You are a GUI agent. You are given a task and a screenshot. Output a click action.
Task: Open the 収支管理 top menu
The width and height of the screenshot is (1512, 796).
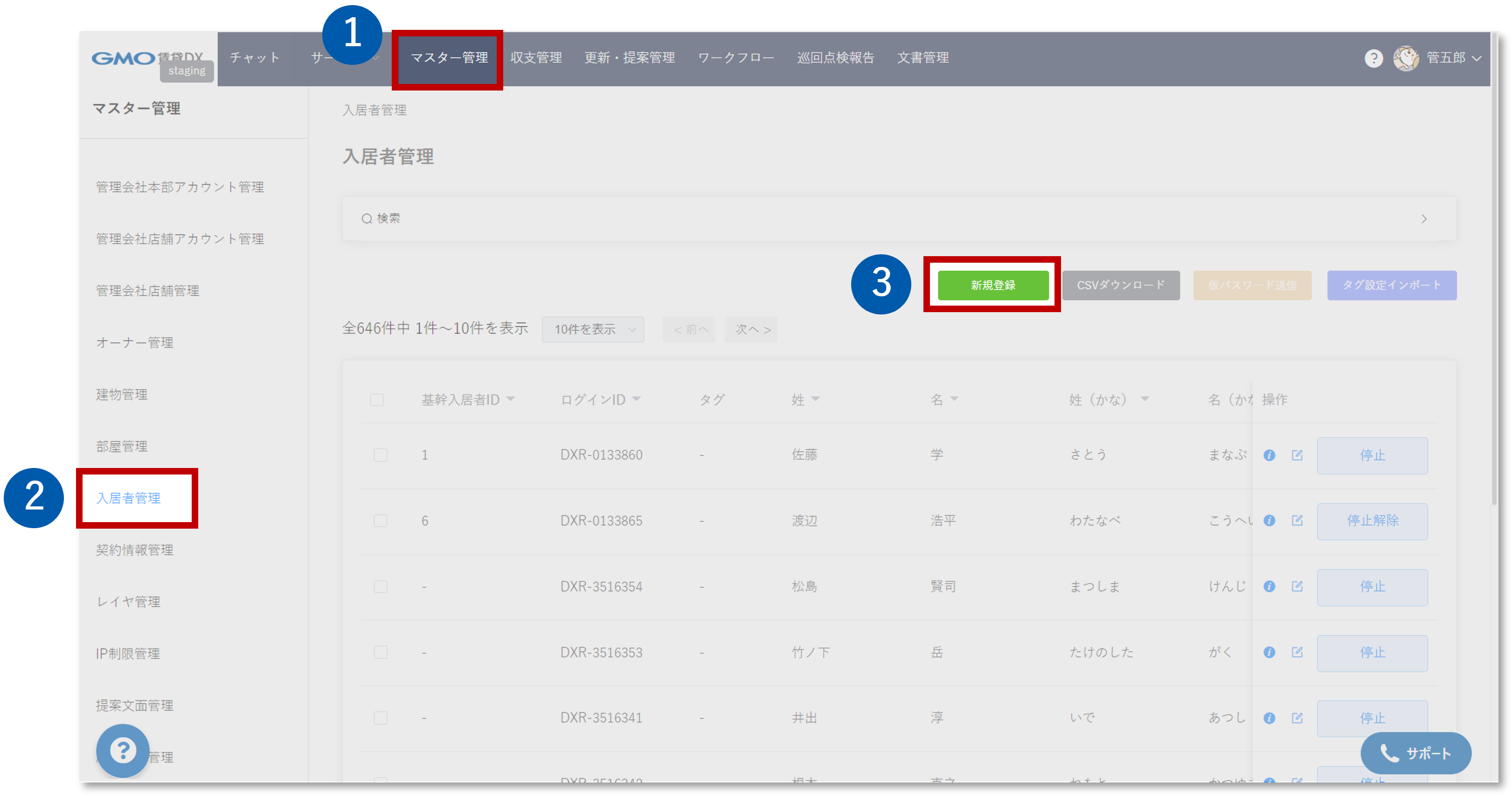[x=536, y=58]
